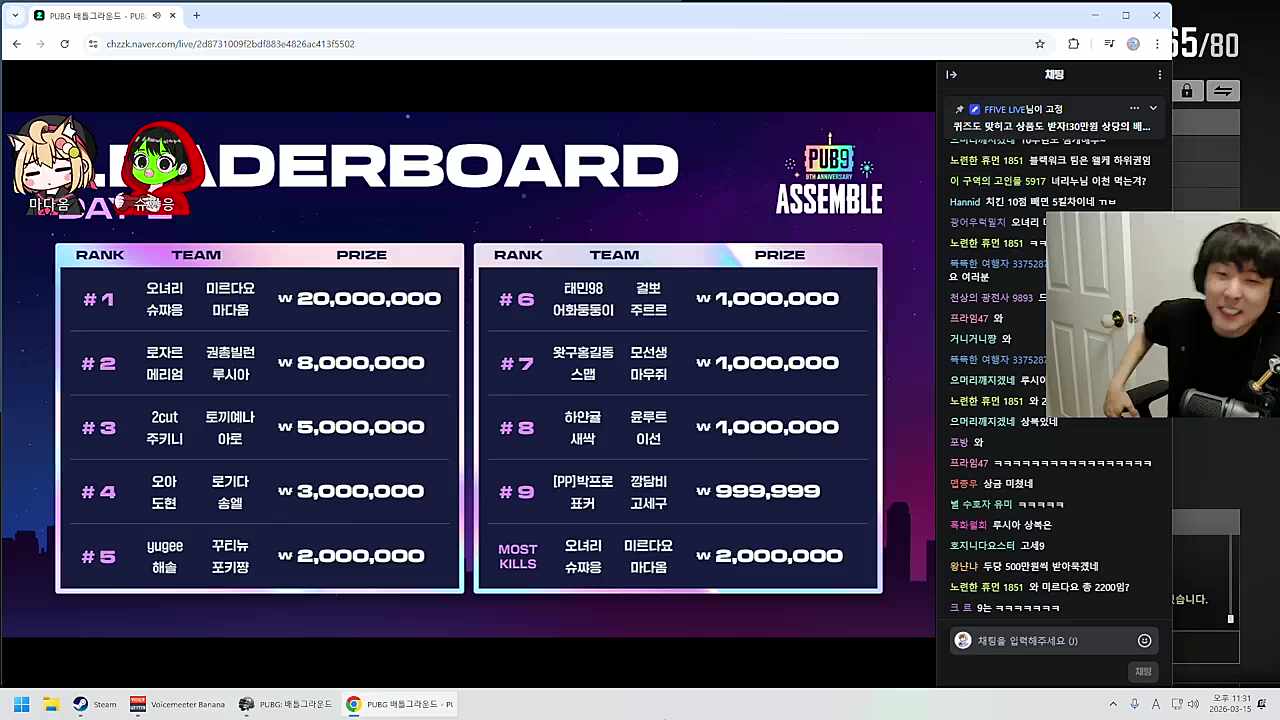1280x720 pixels.
Task: Reload the chzzk live page
Action: point(65,43)
